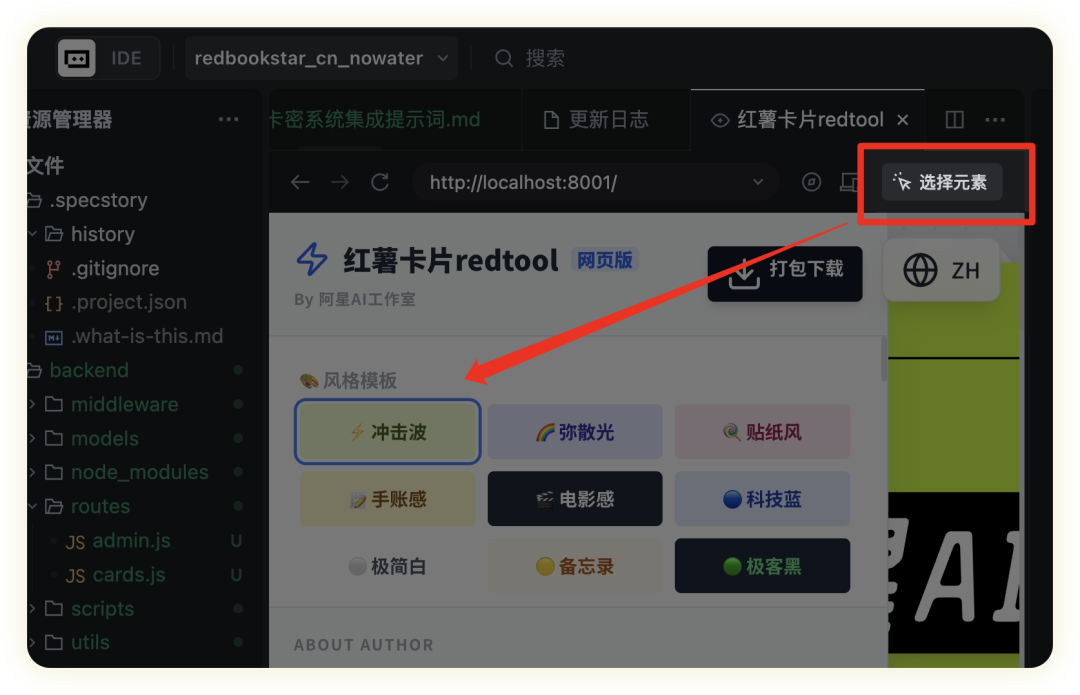This screenshot has width=1080, height=695.
Task: Click the ABOUT AUTHOR heading
Action: point(364,645)
